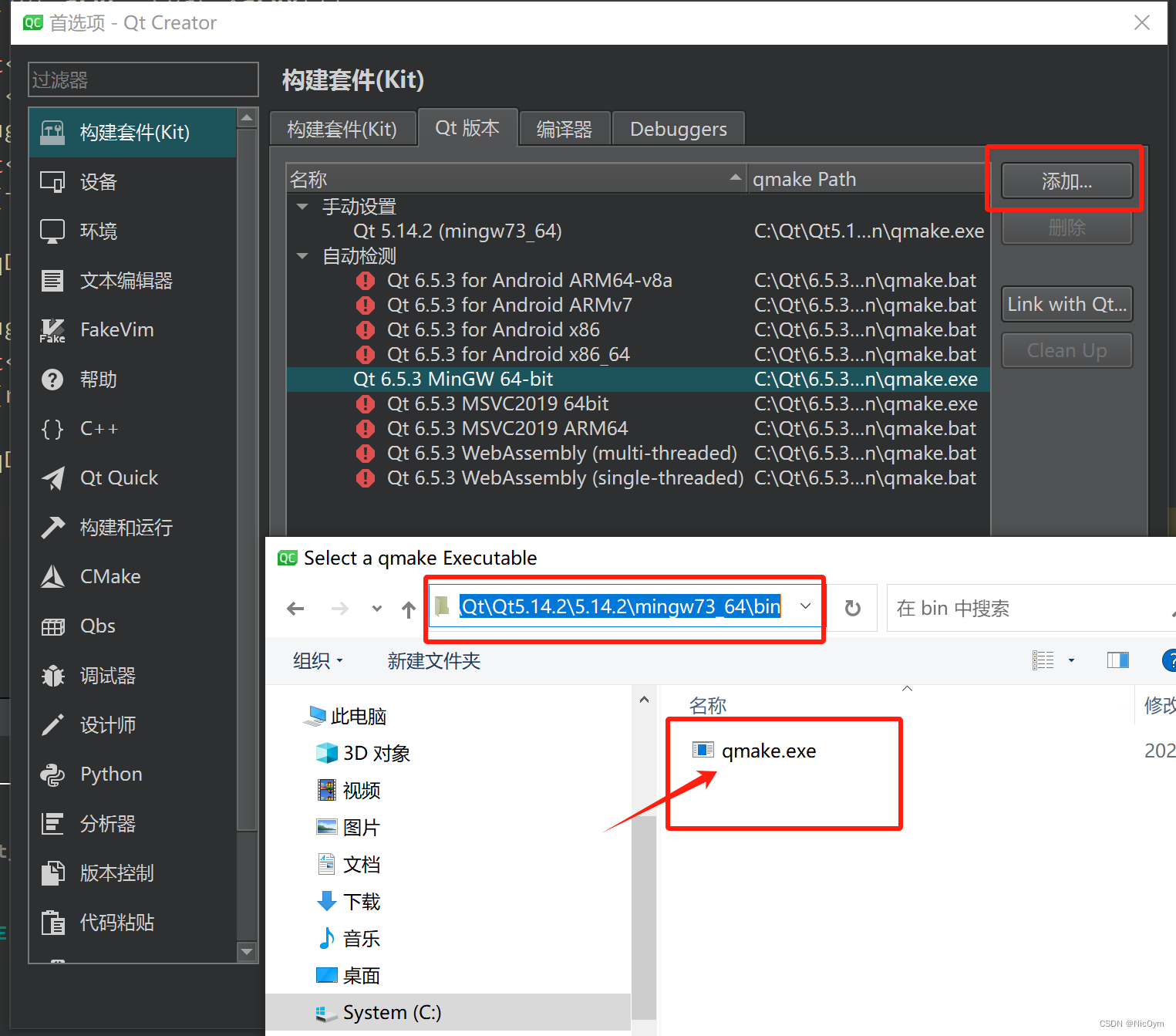Viewport: 1176px width, 1036px height.
Task: Click the refresh button in file dialog
Action: tap(852, 609)
